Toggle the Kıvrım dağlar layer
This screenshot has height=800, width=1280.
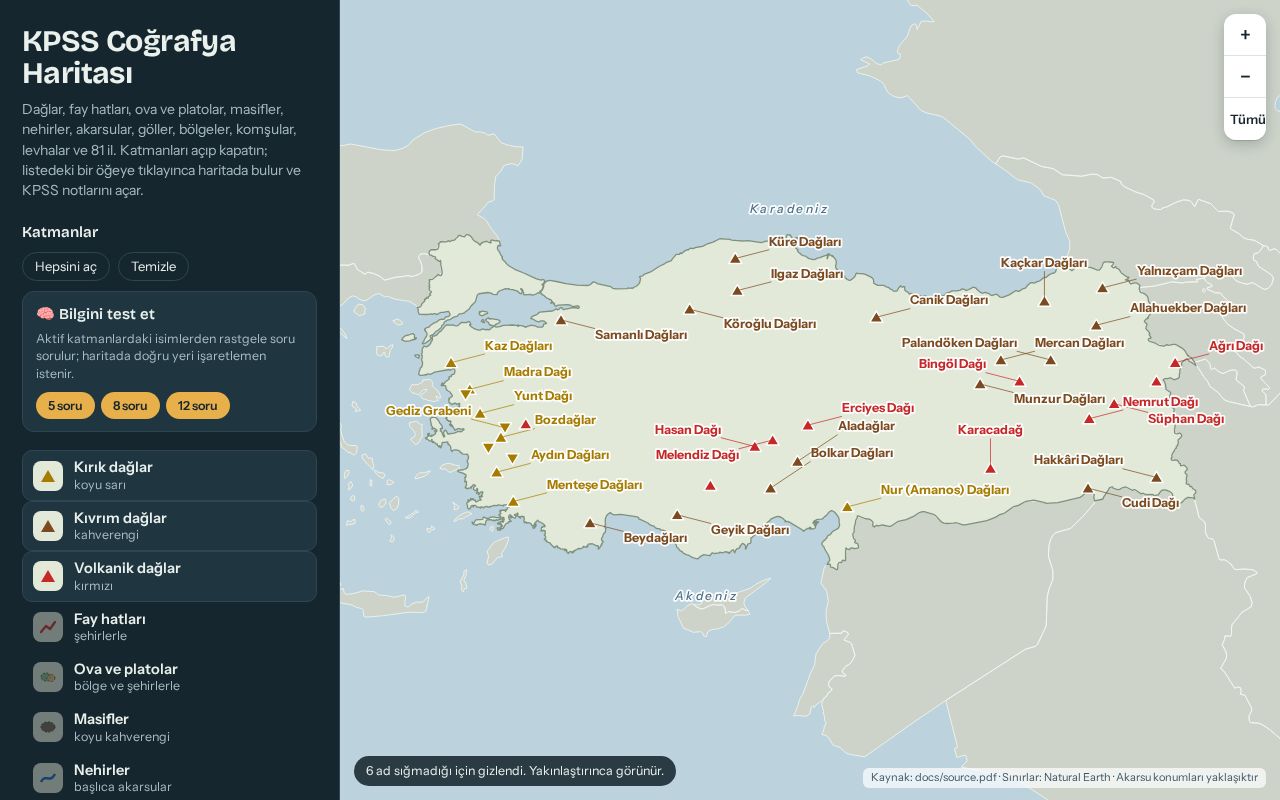[169, 526]
